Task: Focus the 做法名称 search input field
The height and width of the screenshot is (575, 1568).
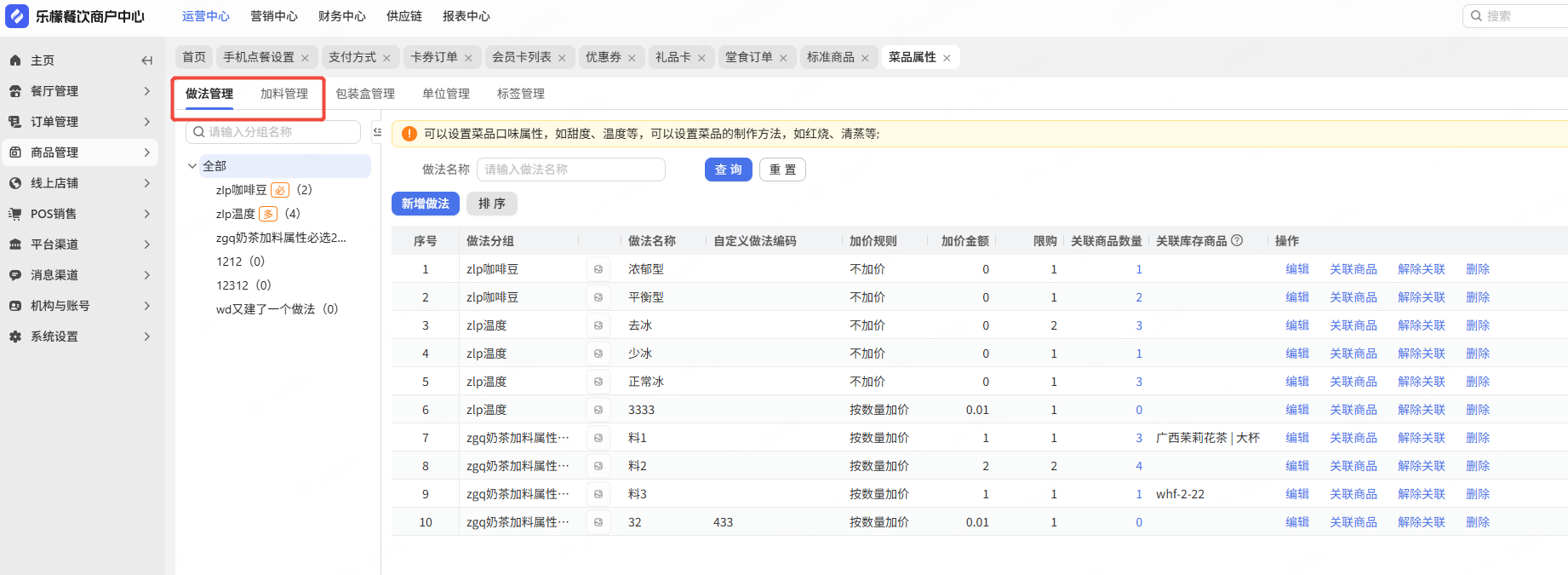Action: coord(570,170)
